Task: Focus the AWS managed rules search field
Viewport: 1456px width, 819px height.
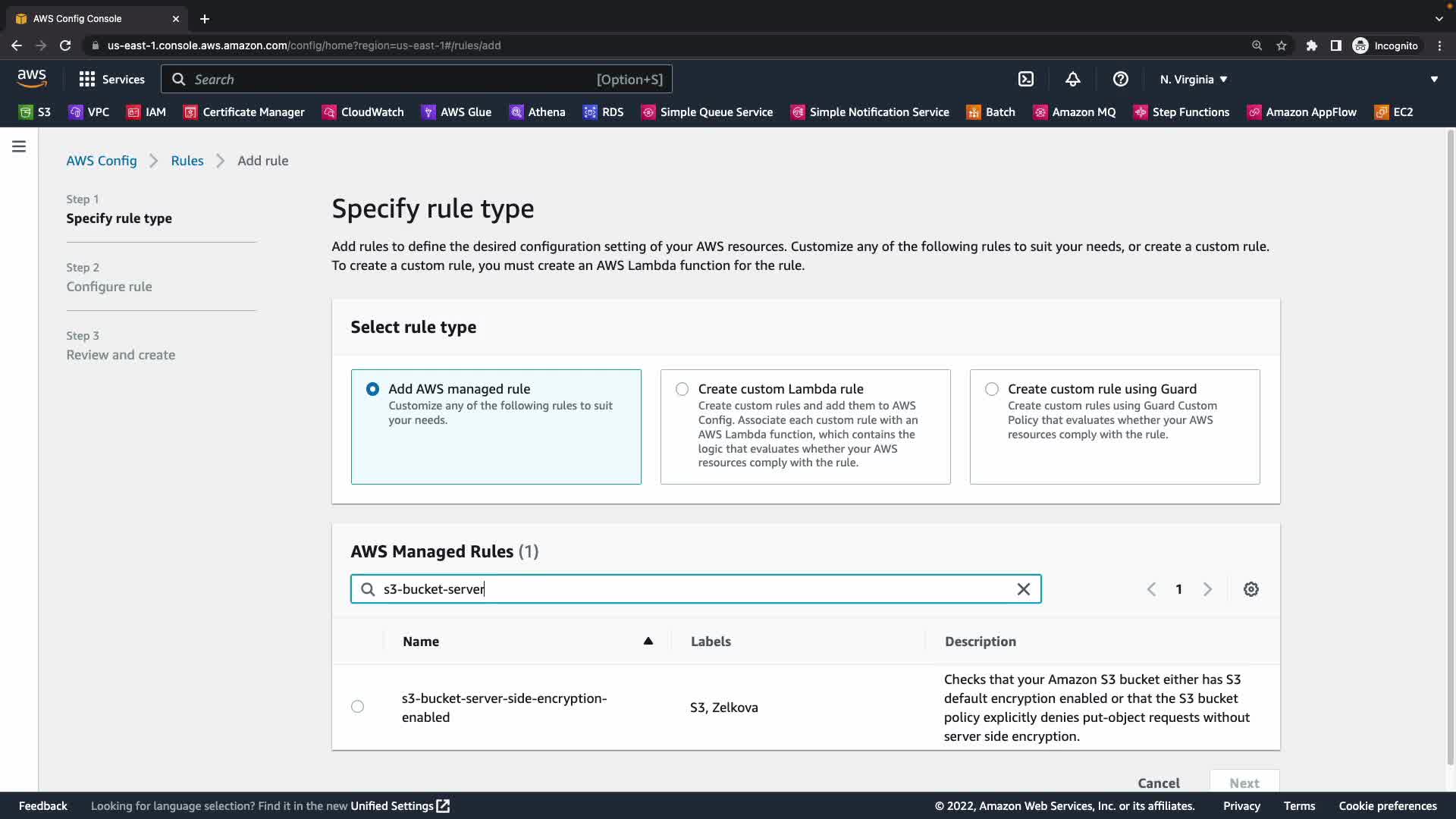Action: (x=694, y=589)
